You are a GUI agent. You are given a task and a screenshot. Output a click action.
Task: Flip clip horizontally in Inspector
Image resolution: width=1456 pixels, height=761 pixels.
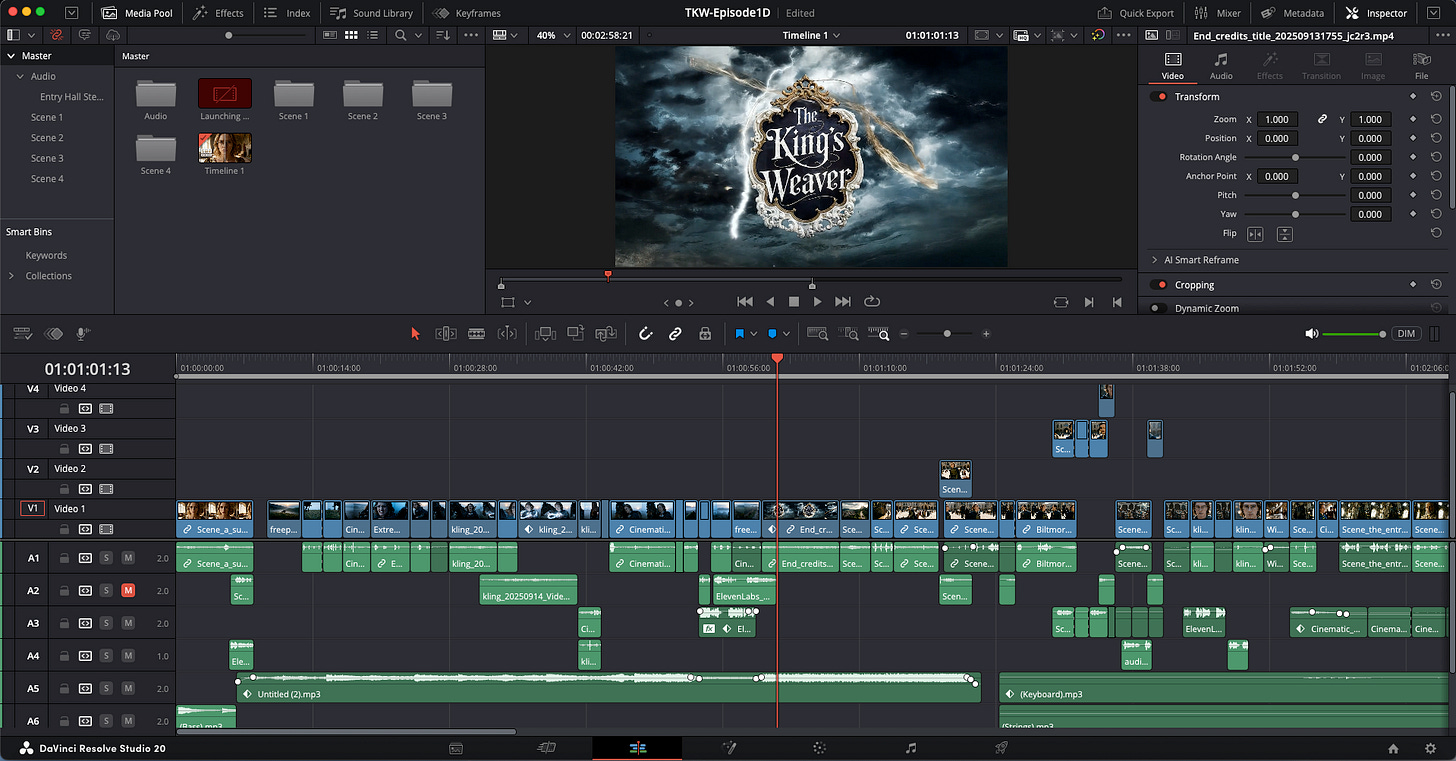[1255, 234]
